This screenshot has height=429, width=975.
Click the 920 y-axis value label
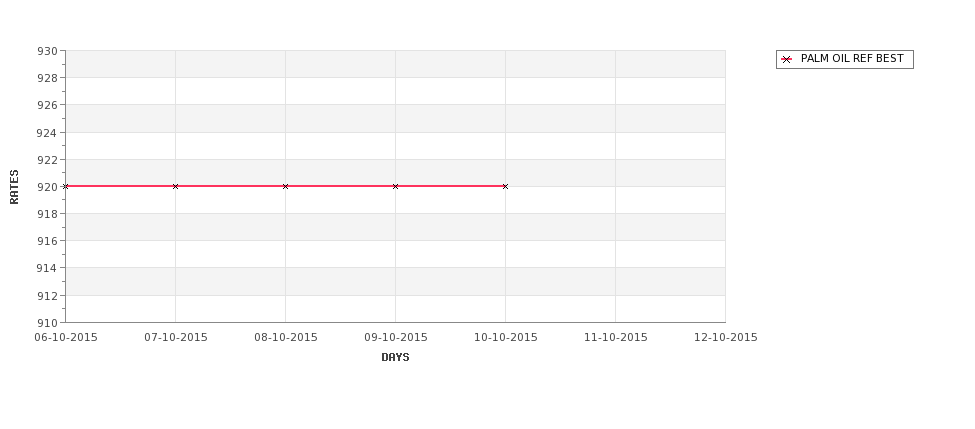click(x=47, y=187)
